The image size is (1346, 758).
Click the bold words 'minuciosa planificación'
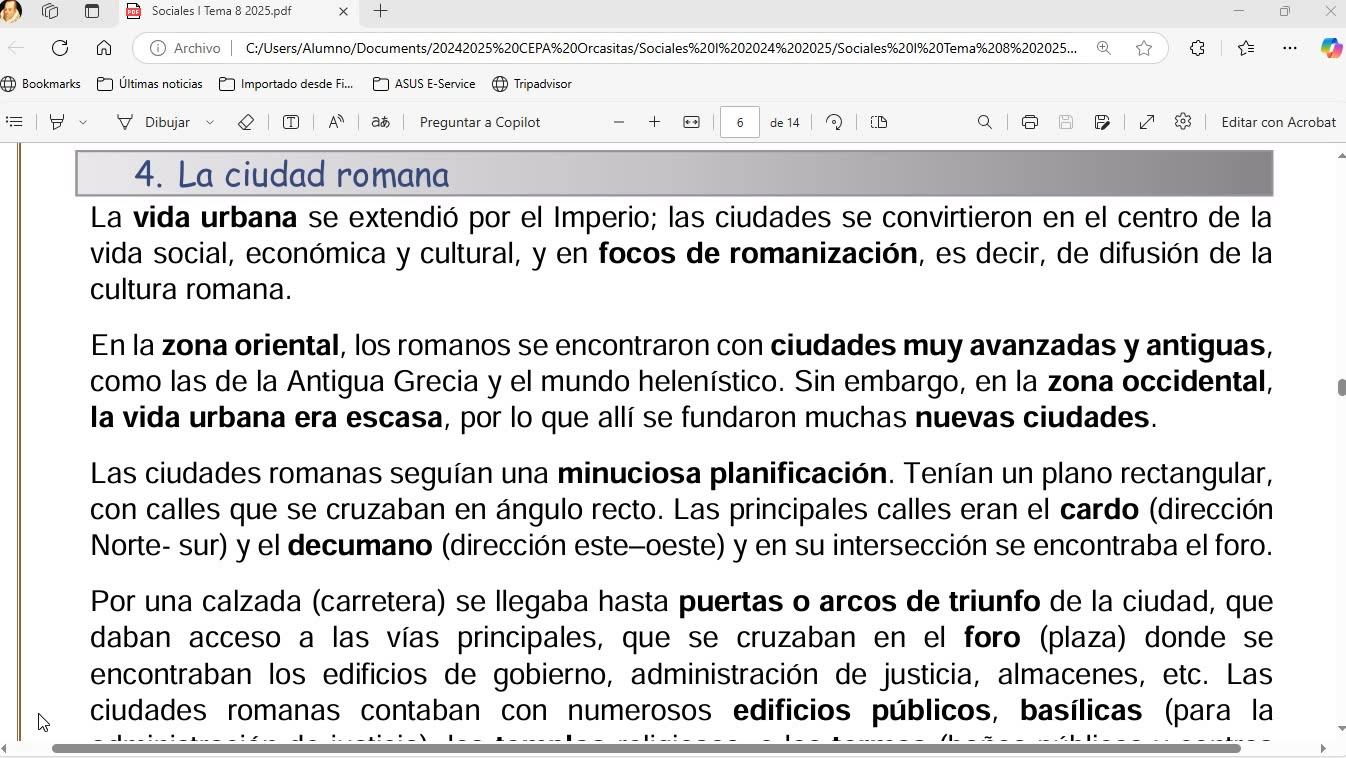(x=722, y=473)
